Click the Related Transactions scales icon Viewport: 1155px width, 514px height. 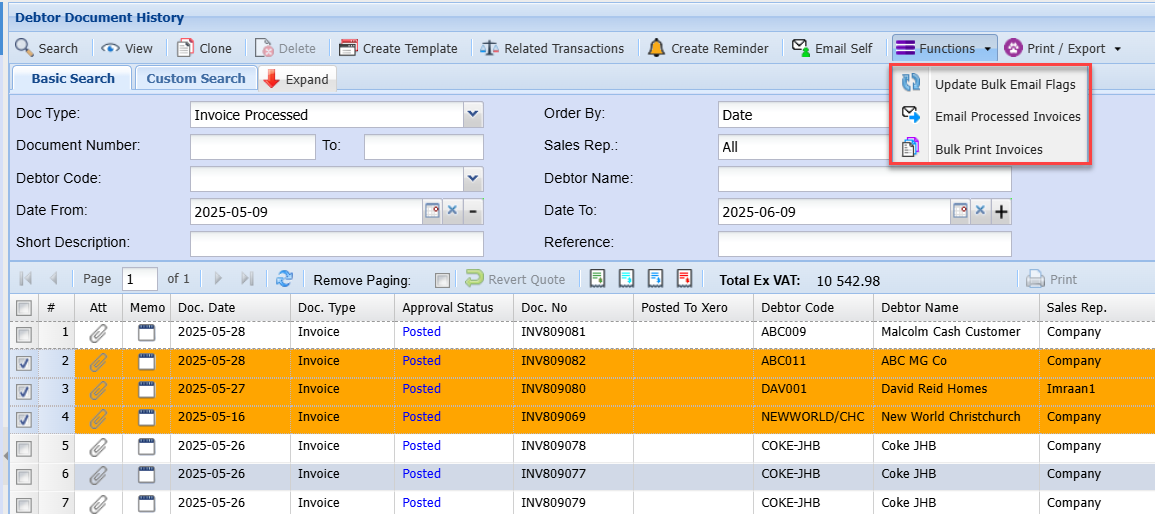coord(489,48)
